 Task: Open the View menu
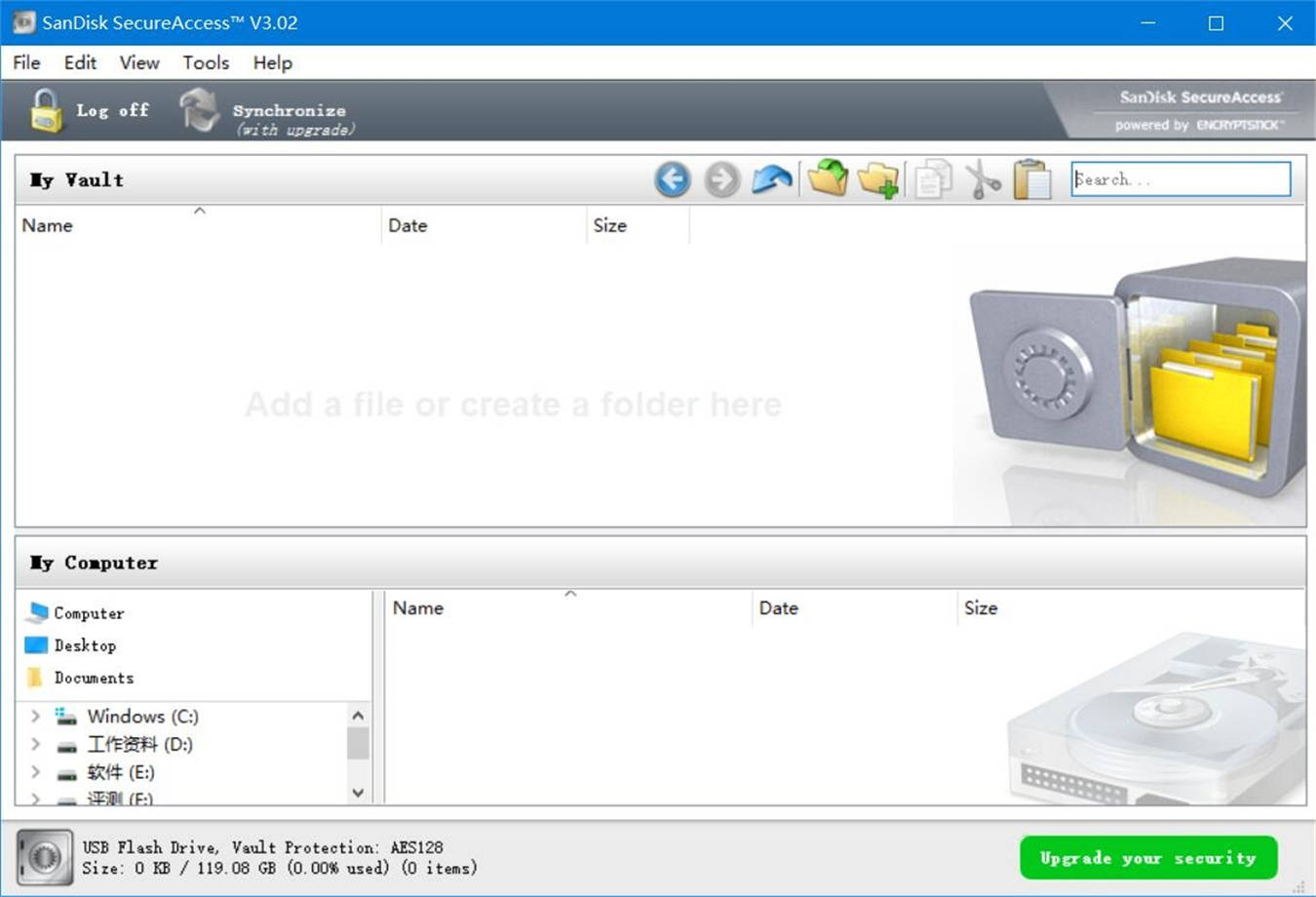139,62
